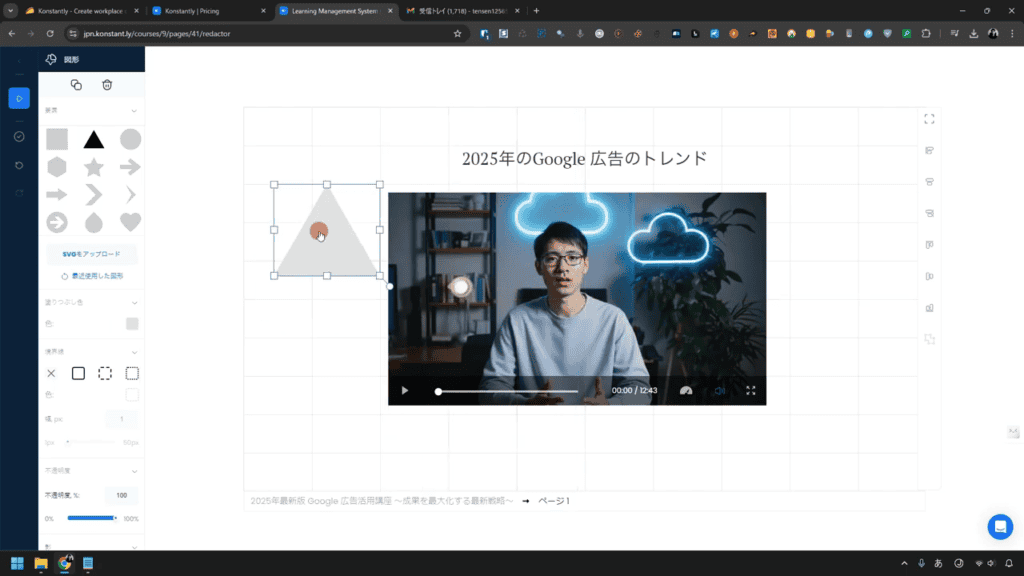Click the border width slider track
Viewport: 1024px width, 576px height.
(x=91, y=442)
